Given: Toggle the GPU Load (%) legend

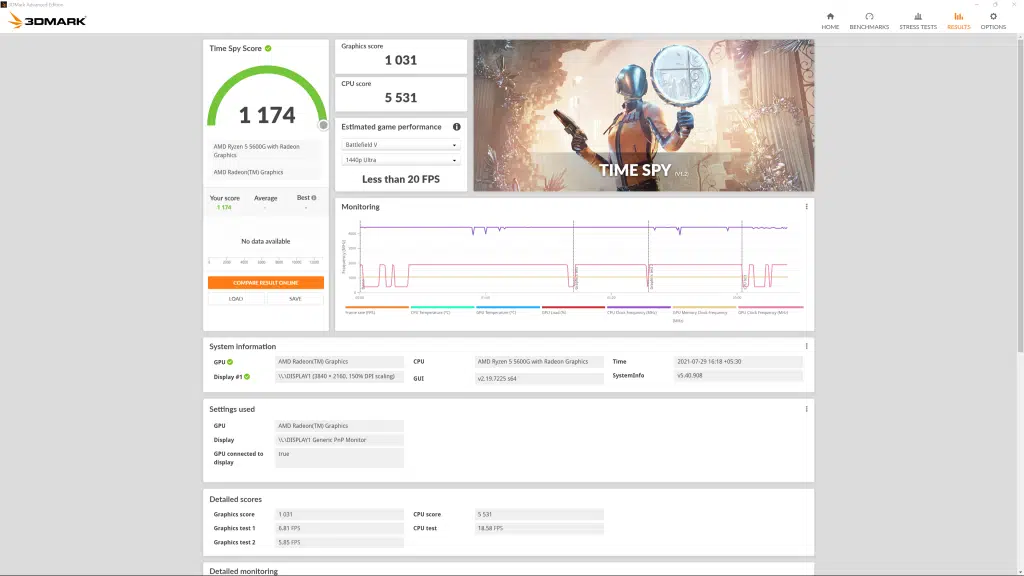Looking at the screenshot, I should 573,311.
